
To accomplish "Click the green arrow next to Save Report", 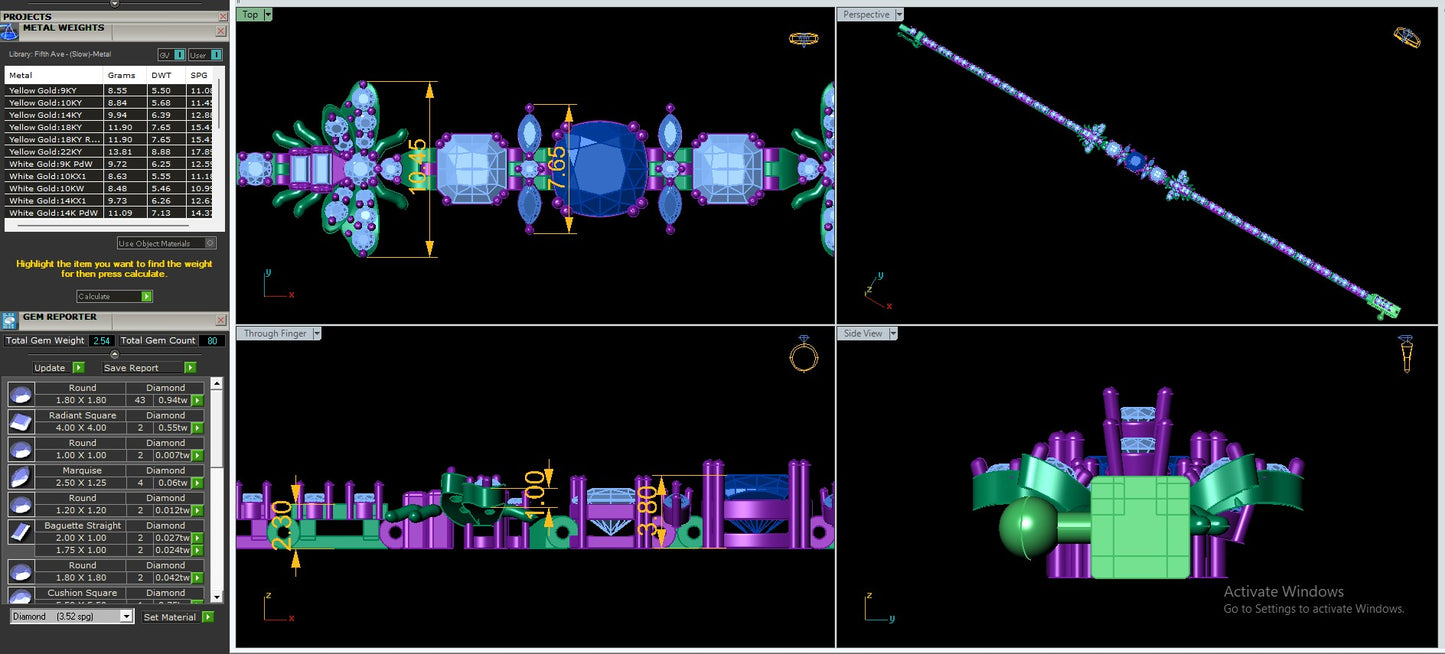I will (x=189, y=368).
